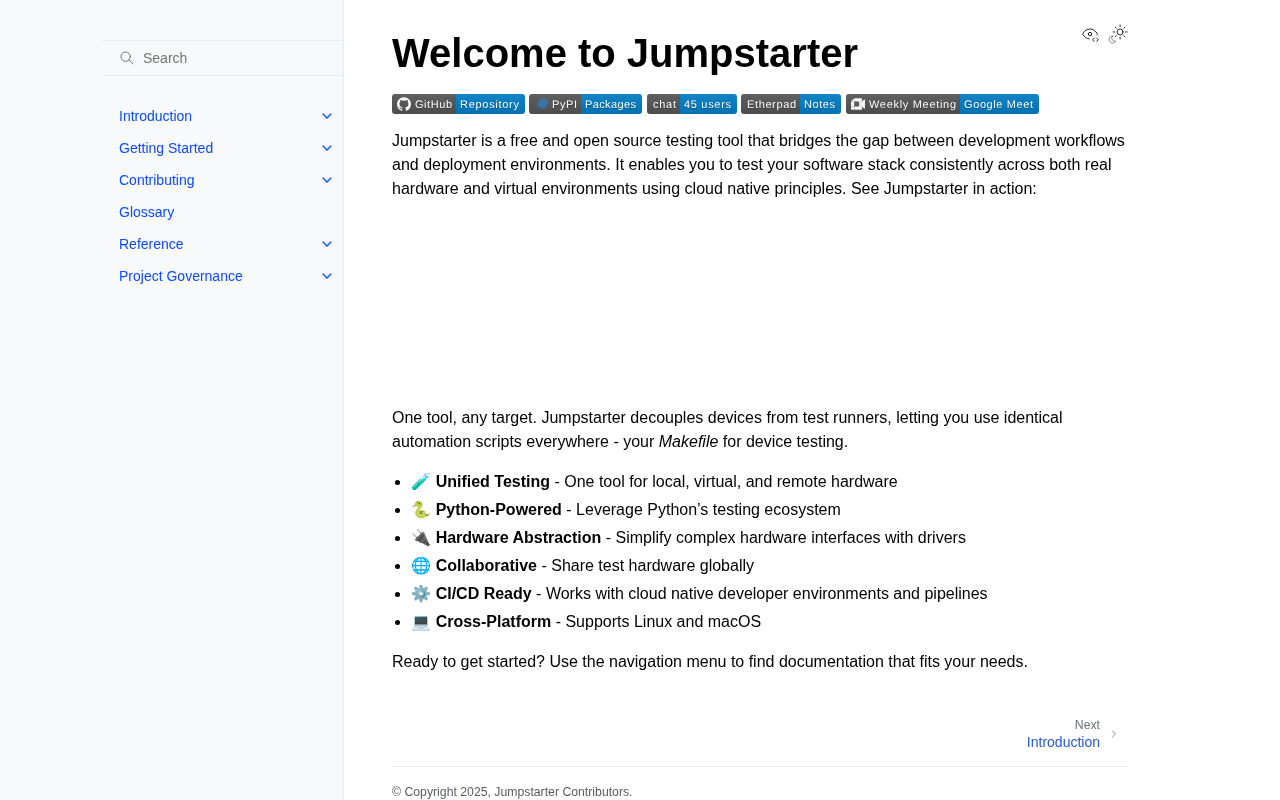Open the chat 45 users badge
Screen dimensions: 1280x800
click(692, 104)
